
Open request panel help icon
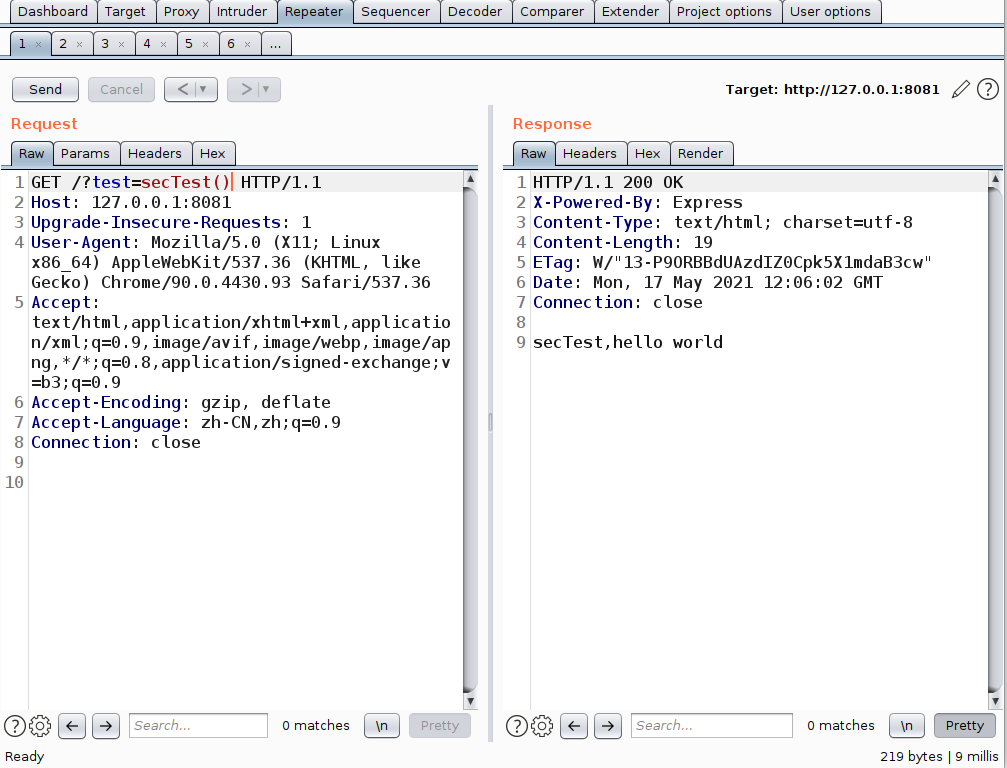(15, 726)
